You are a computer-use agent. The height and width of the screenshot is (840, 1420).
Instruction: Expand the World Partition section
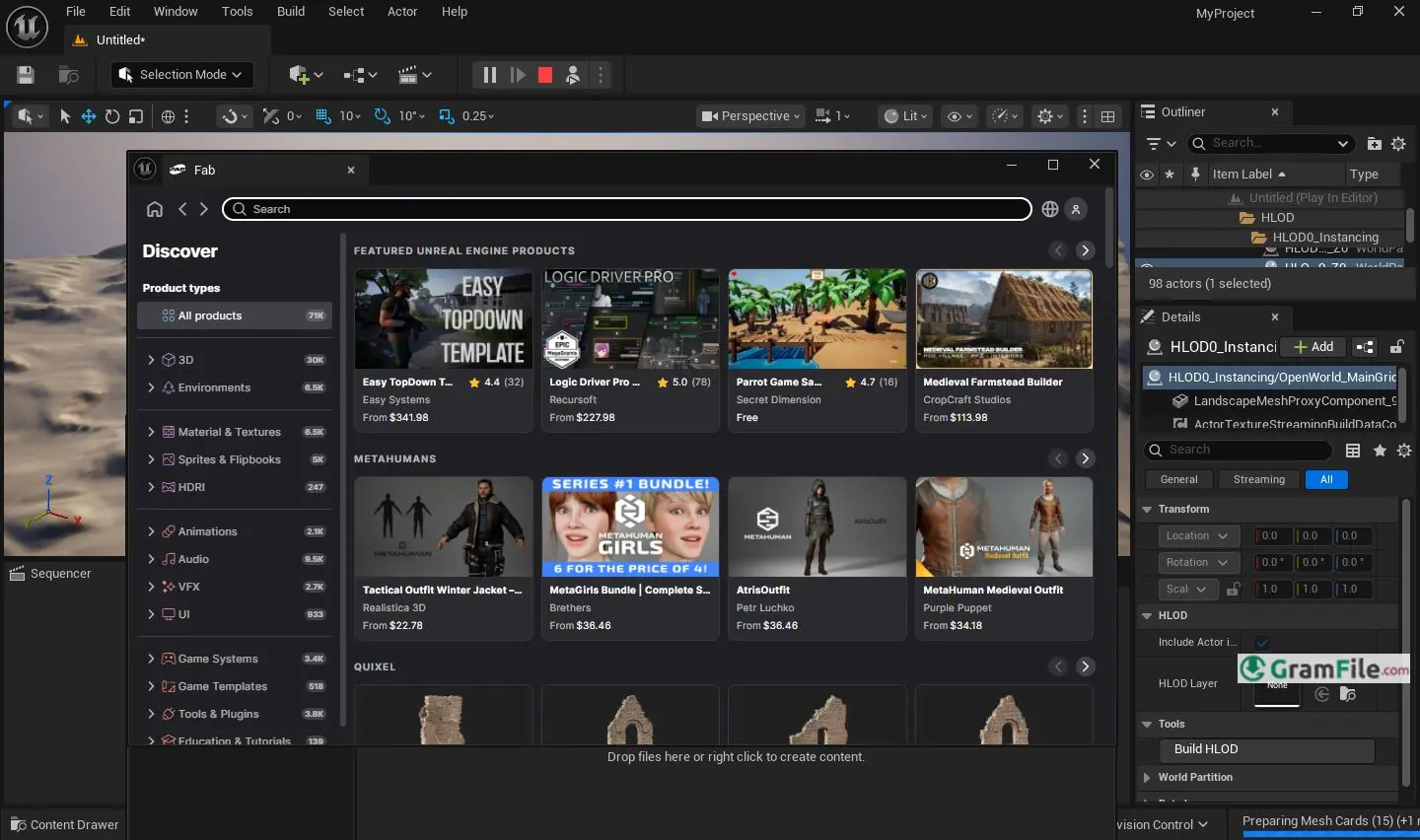[x=1147, y=778]
